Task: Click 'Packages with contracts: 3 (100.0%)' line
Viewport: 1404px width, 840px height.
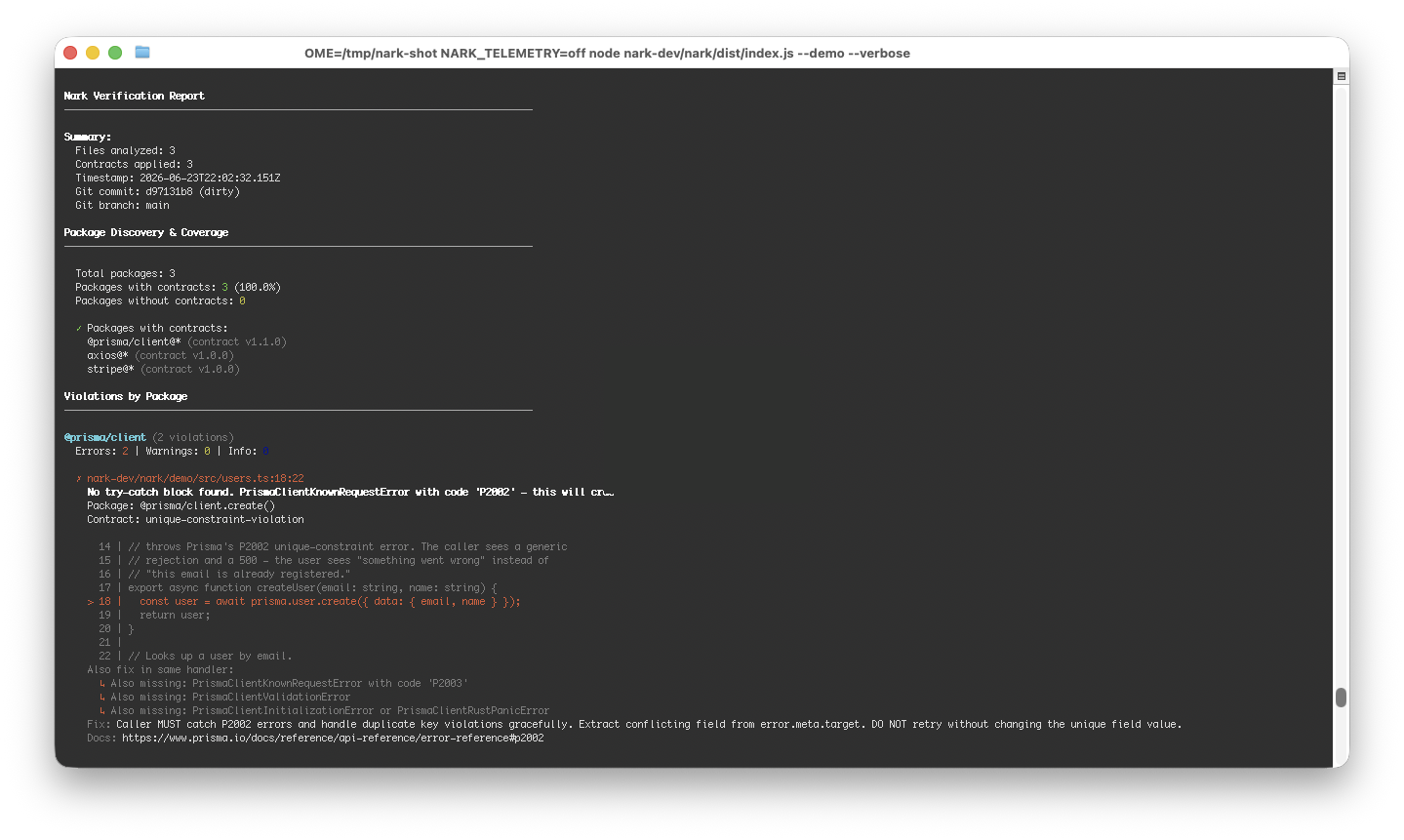Action: (x=178, y=287)
